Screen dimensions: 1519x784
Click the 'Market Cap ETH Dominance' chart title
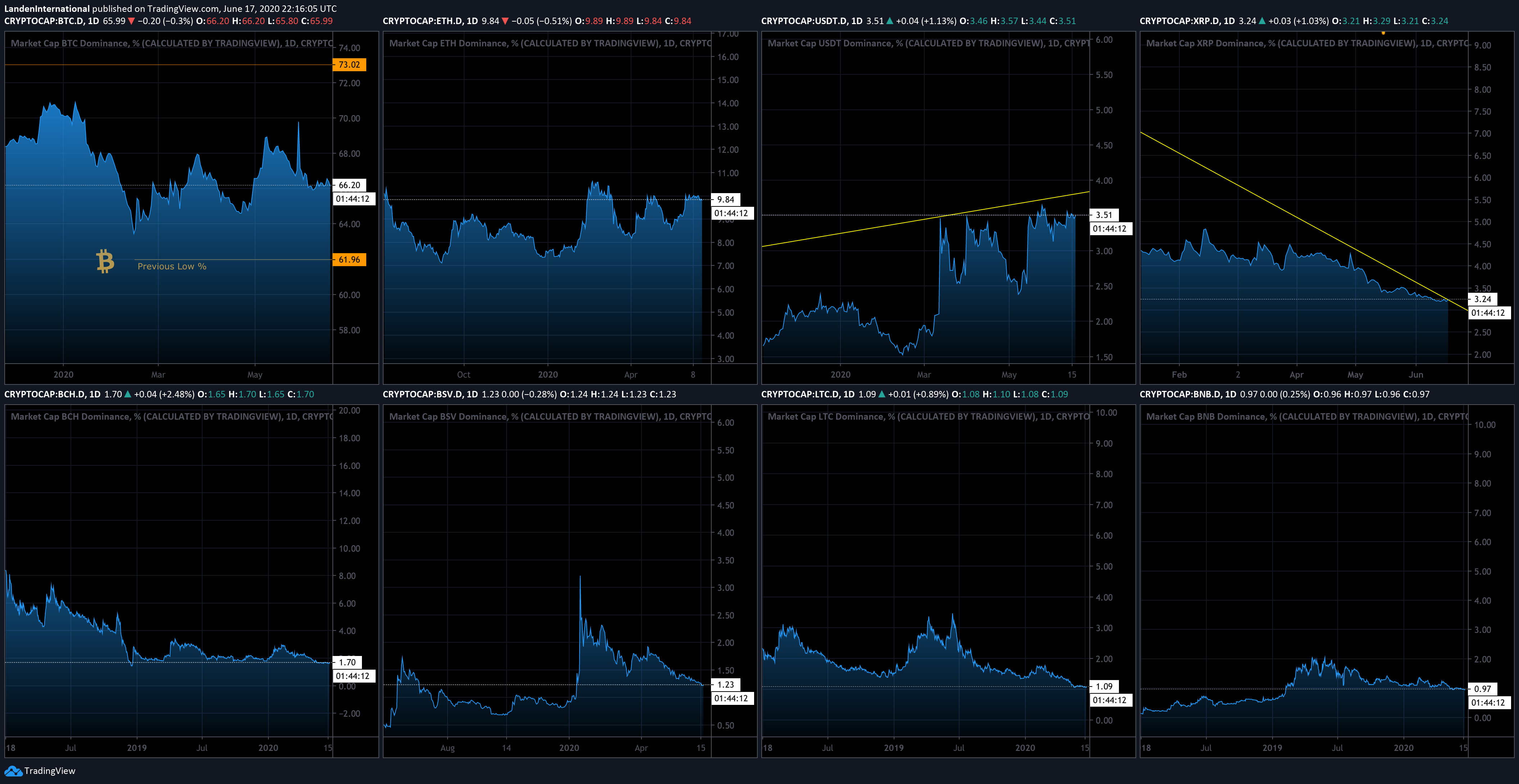[x=550, y=44]
